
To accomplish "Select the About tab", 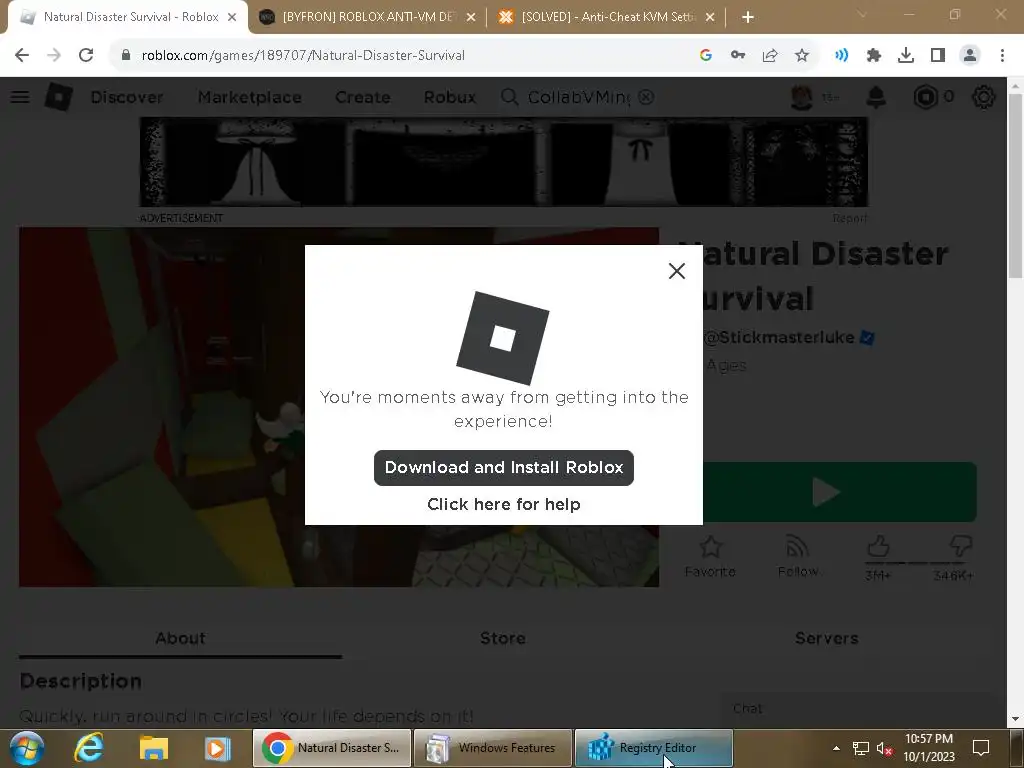I will [180, 638].
